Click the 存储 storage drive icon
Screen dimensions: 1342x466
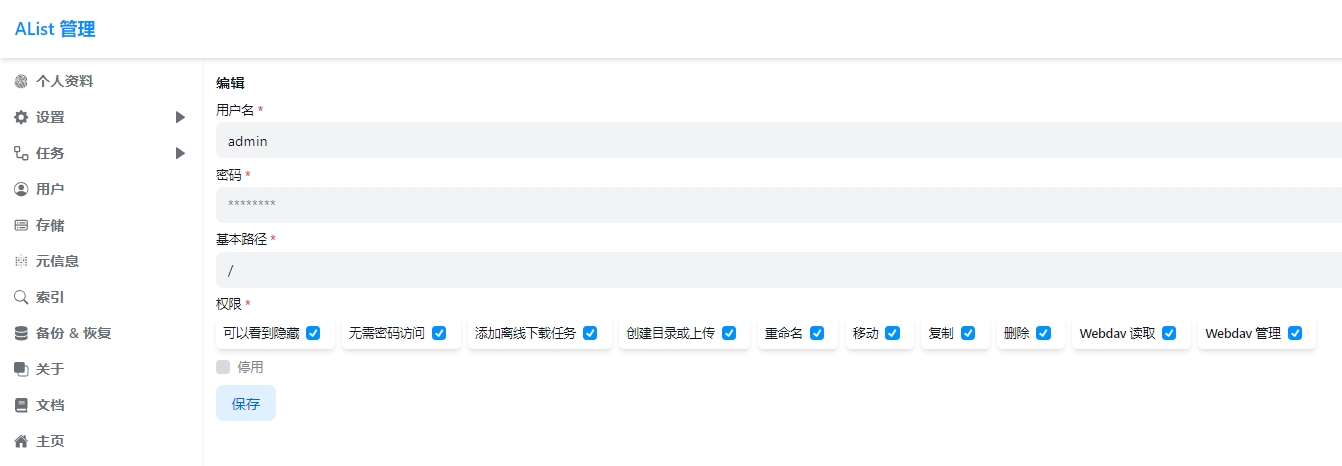point(21,225)
